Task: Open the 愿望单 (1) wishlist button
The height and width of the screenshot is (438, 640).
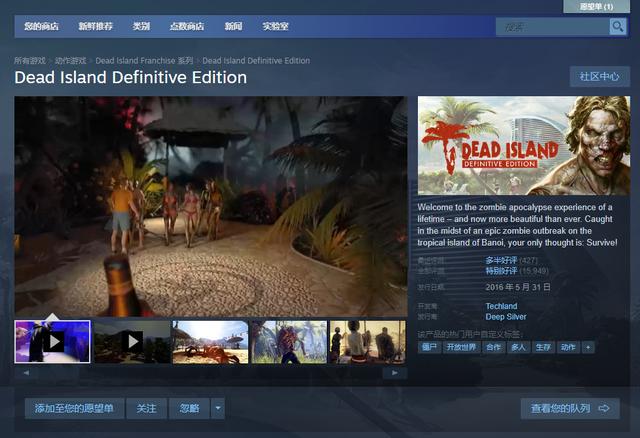Action: point(596,7)
